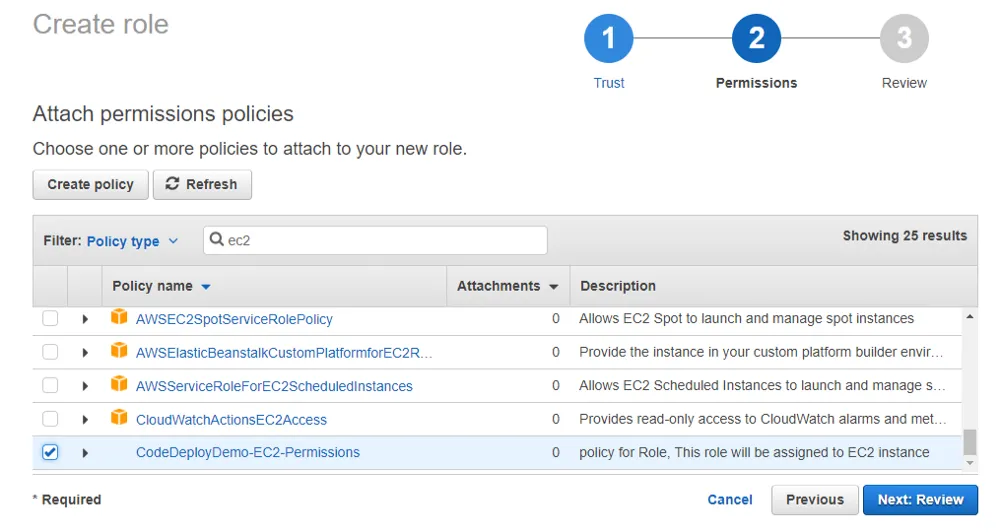Click the AWSEC2SpotServiceRolePolicy orange box icon
The width and height of the screenshot is (1000, 532).
click(119, 318)
